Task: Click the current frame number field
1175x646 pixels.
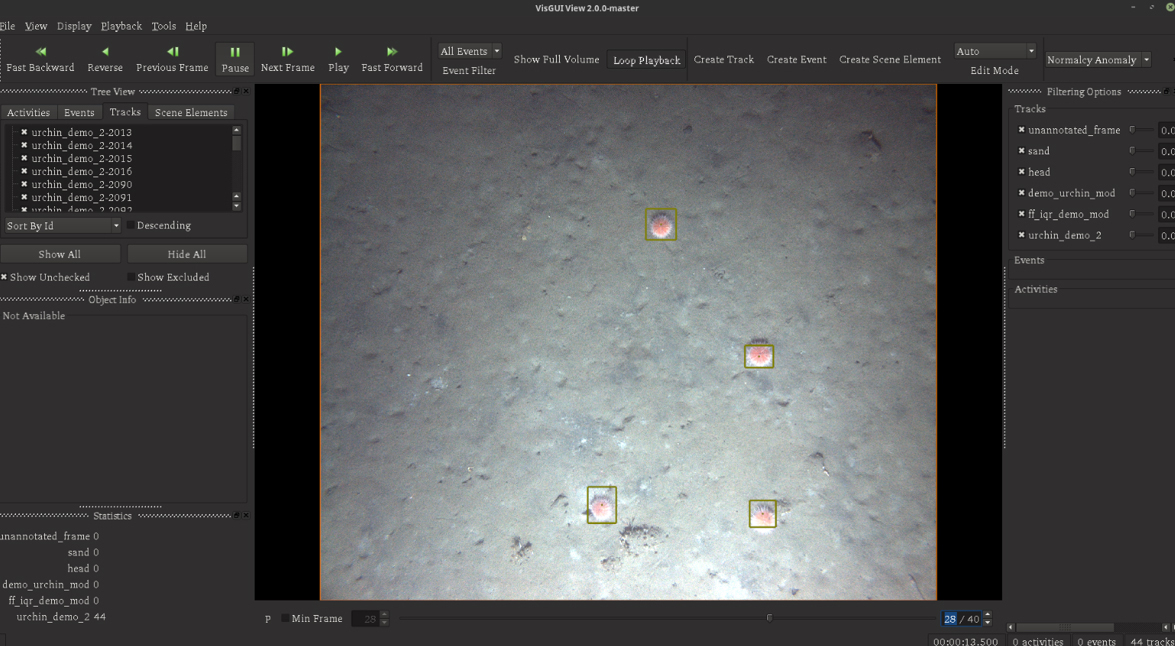Action: click(x=961, y=618)
